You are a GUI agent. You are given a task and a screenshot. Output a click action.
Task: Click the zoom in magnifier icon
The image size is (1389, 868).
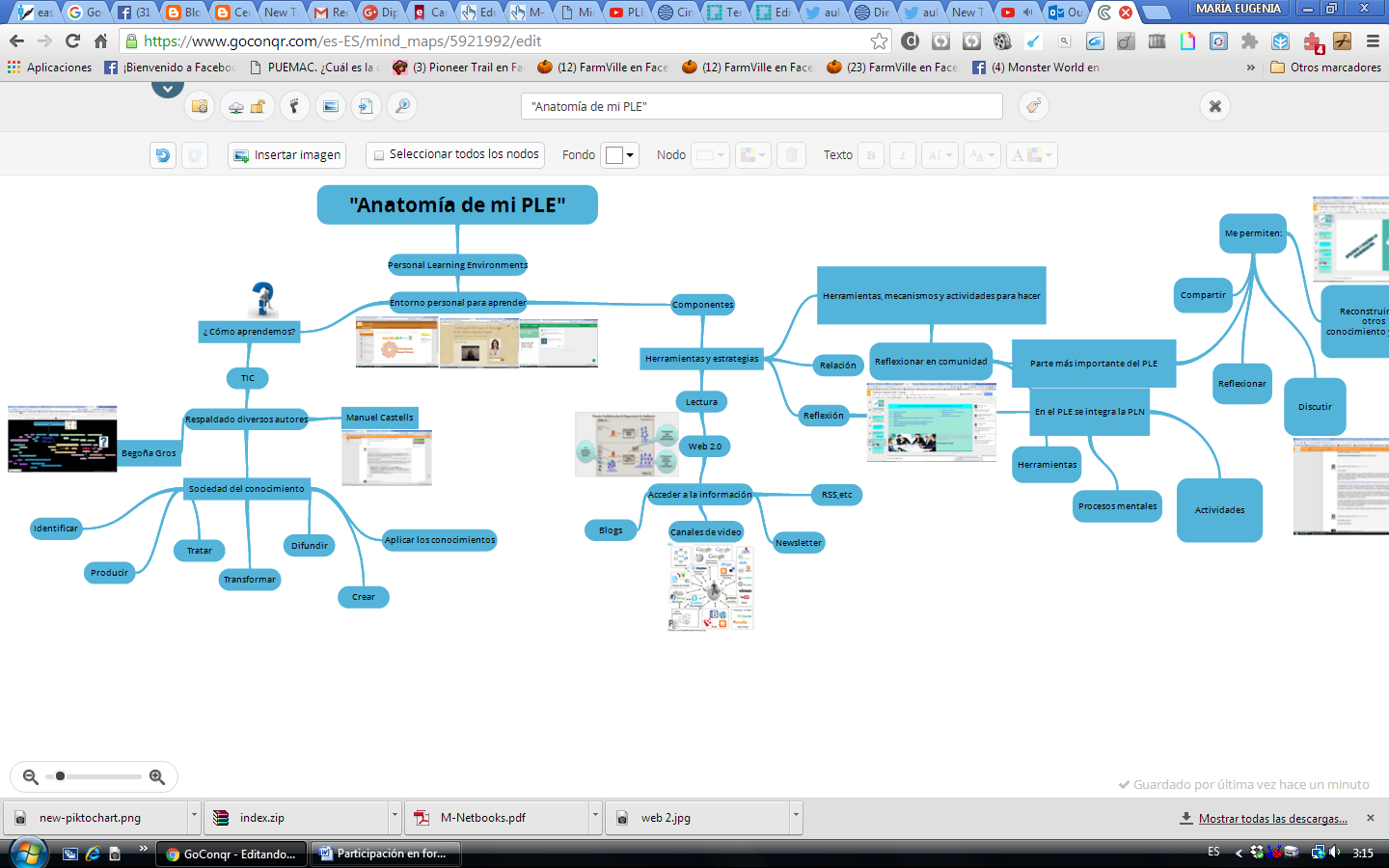pyautogui.click(x=157, y=776)
